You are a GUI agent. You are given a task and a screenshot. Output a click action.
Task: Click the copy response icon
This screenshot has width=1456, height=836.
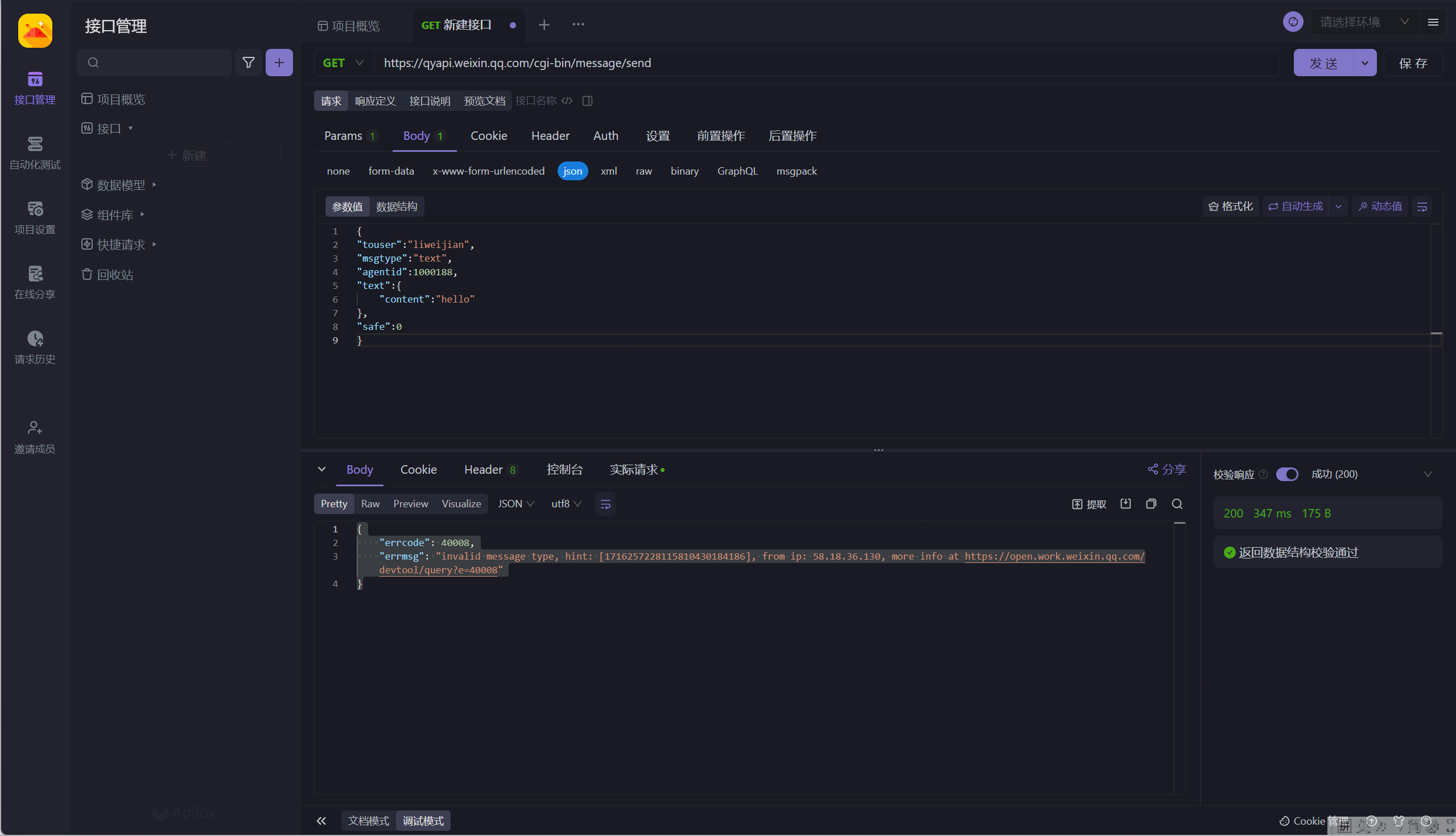[x=1151, y=503]
